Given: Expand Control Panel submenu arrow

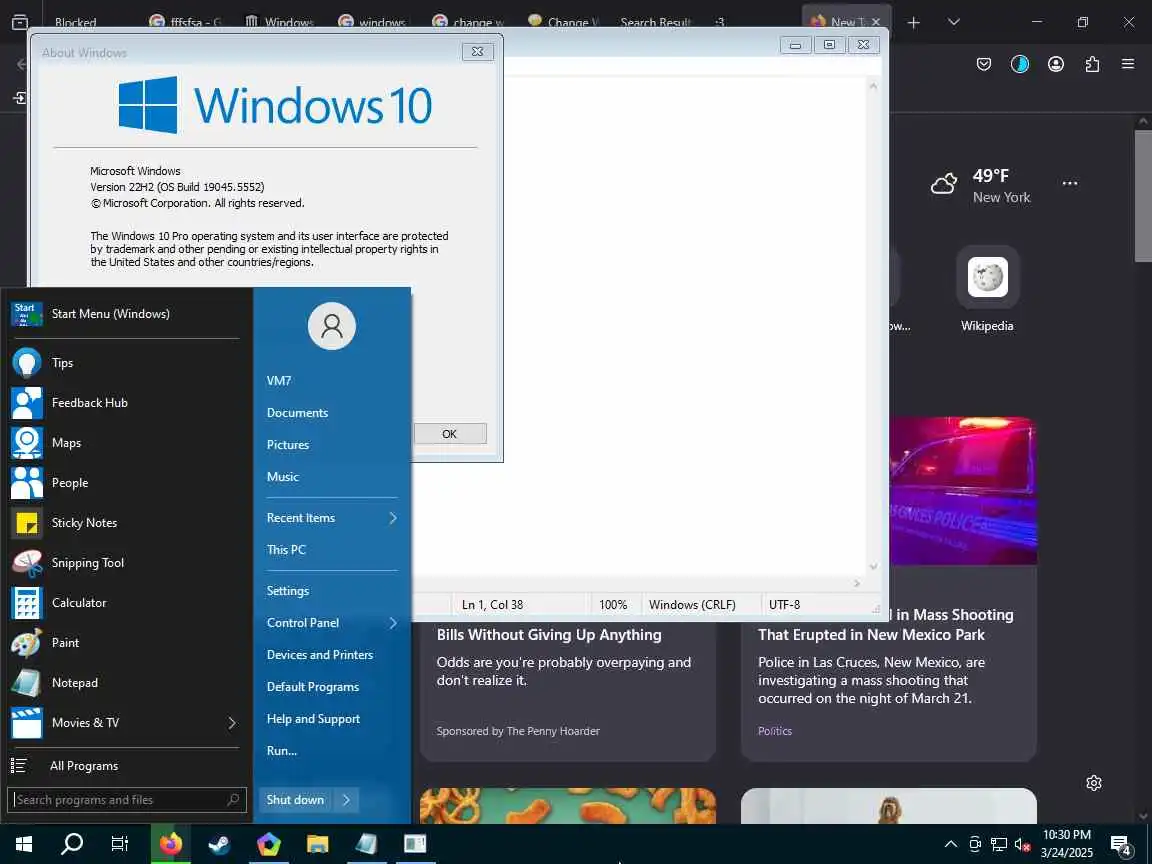Looking at the screenshot, I should click(393, 623).
